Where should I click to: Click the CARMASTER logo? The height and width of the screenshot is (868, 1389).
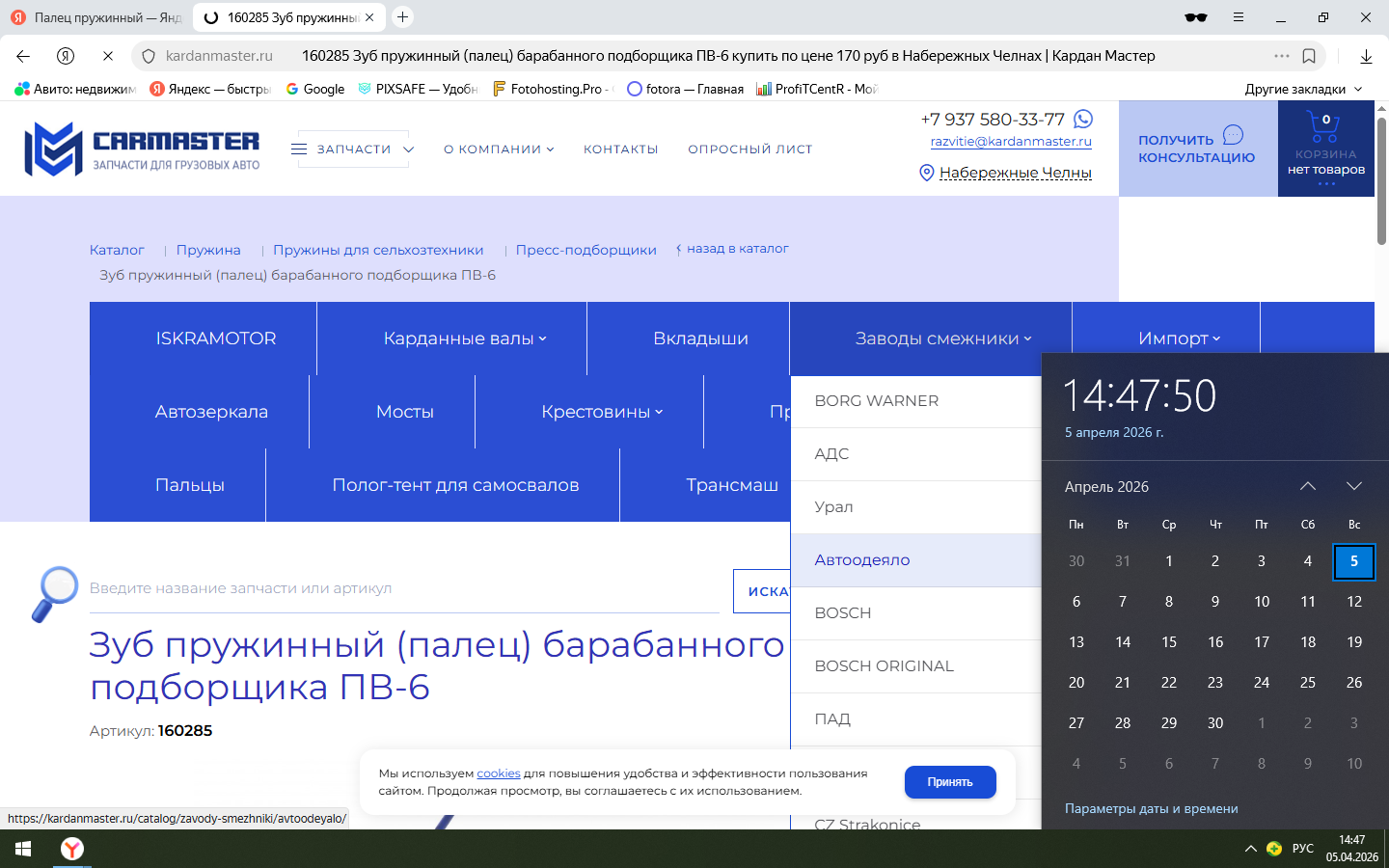coord(142,149)
